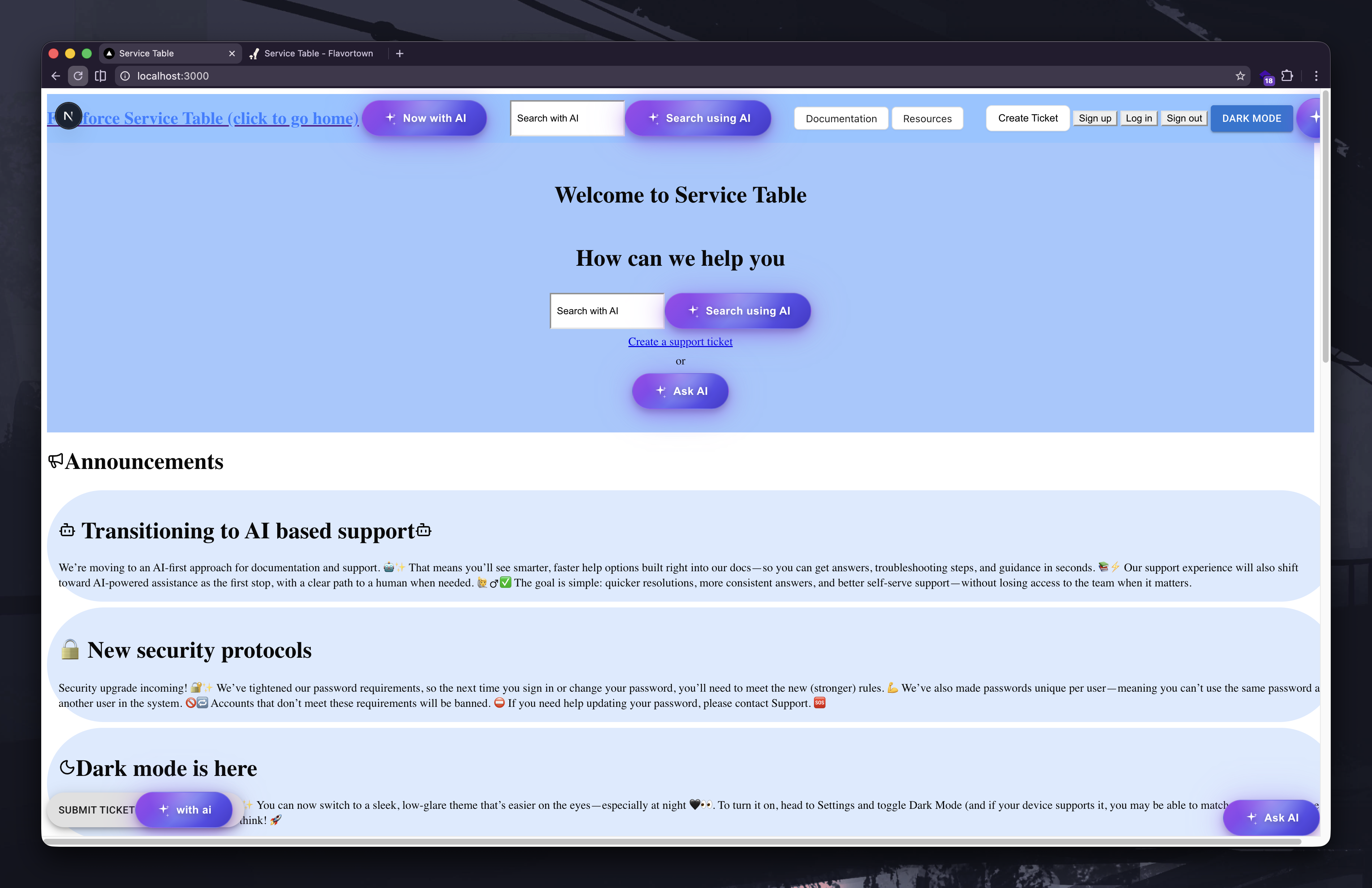Open Documentation nav item

841,119
